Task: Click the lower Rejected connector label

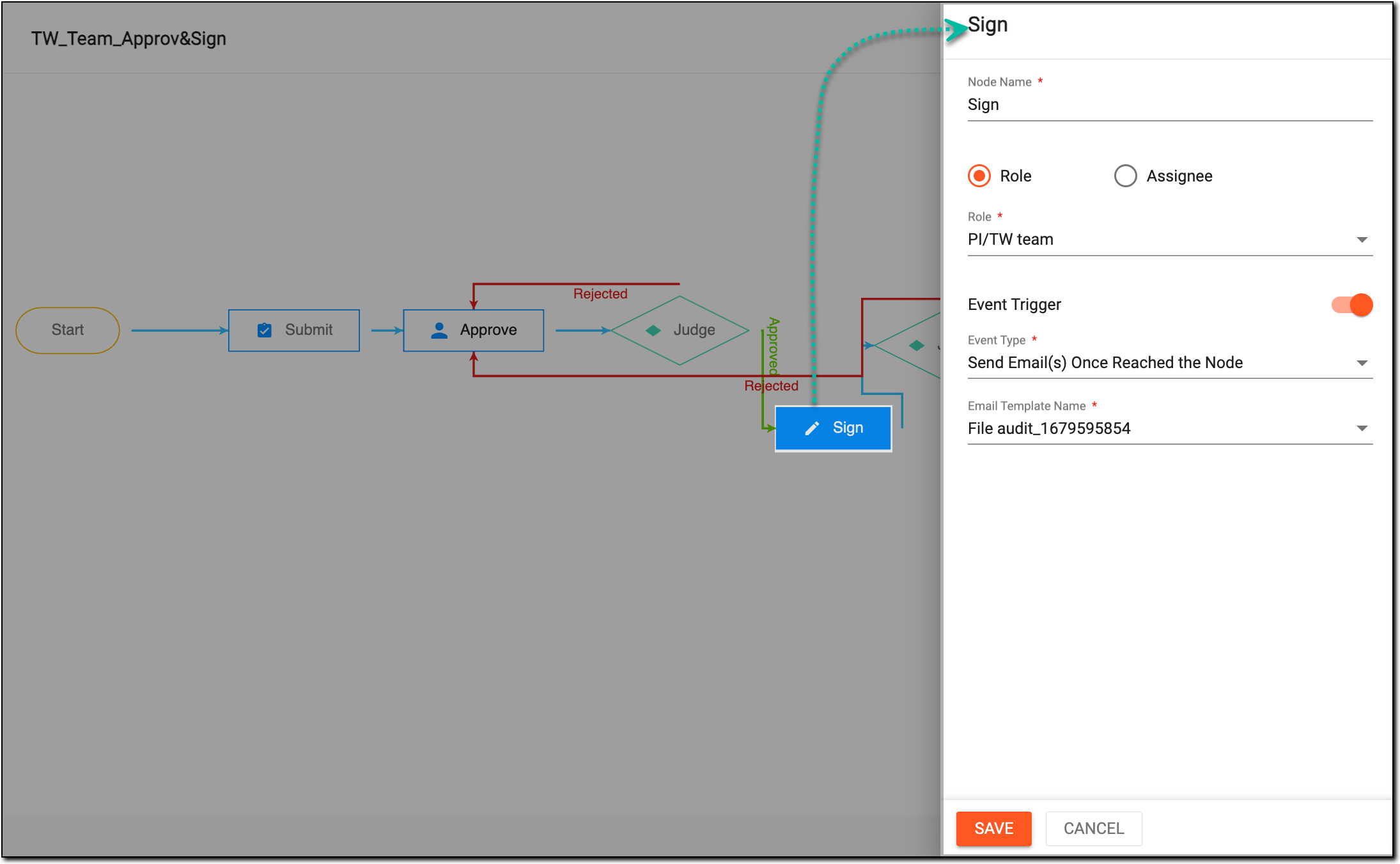Action: (x=771, y=385)
